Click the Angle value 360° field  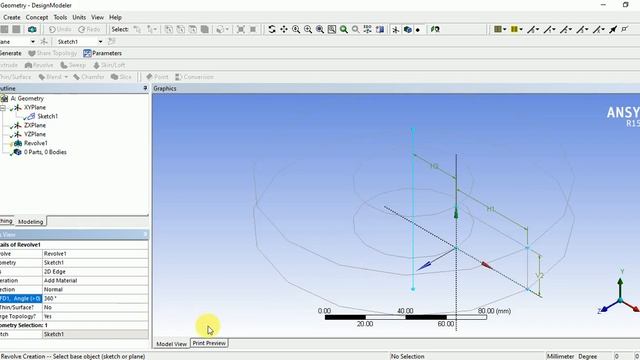tap(95, 298)
